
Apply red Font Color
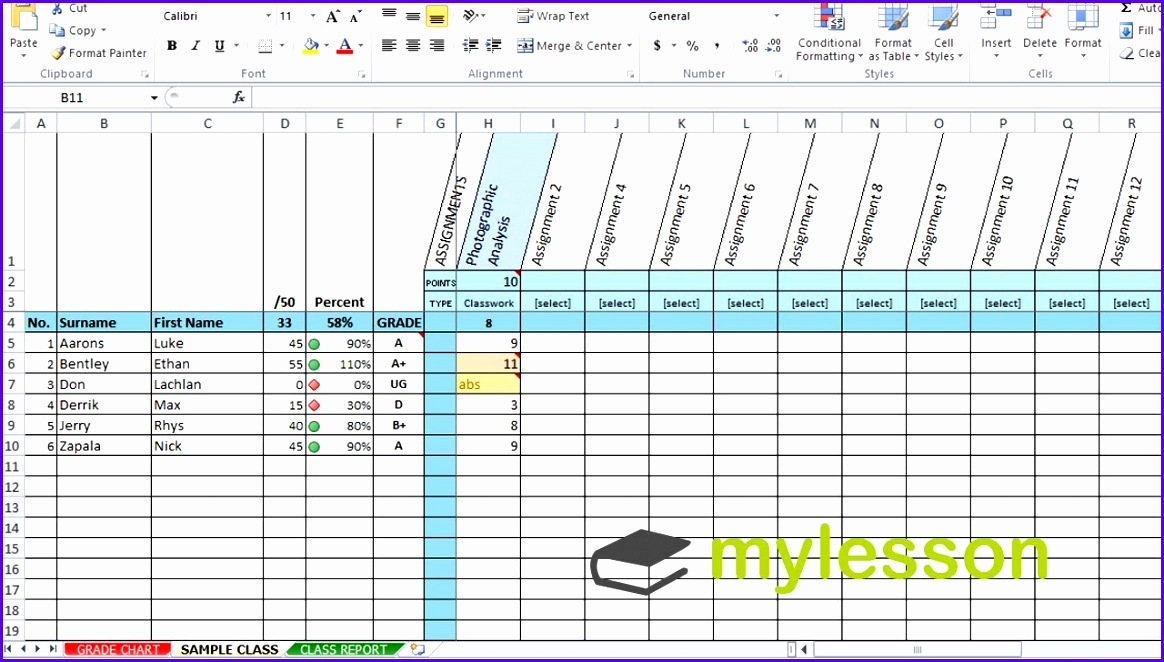tap(344, 46)
